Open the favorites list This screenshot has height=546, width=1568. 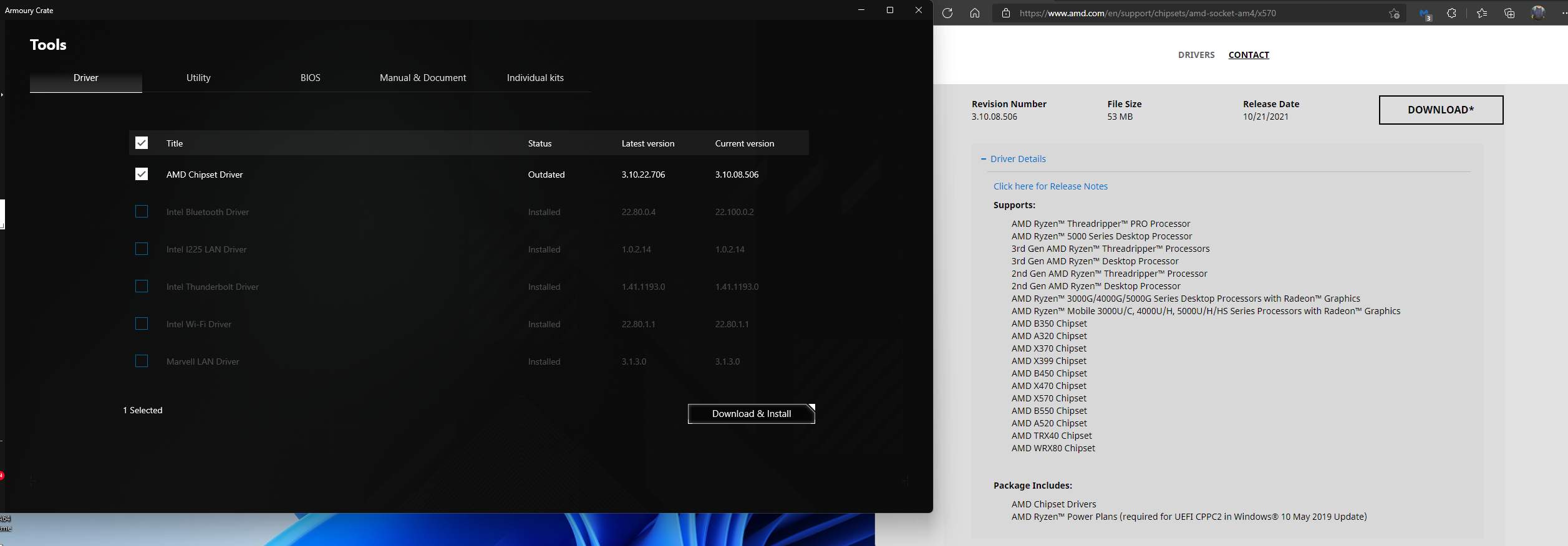pos(1482,13)
